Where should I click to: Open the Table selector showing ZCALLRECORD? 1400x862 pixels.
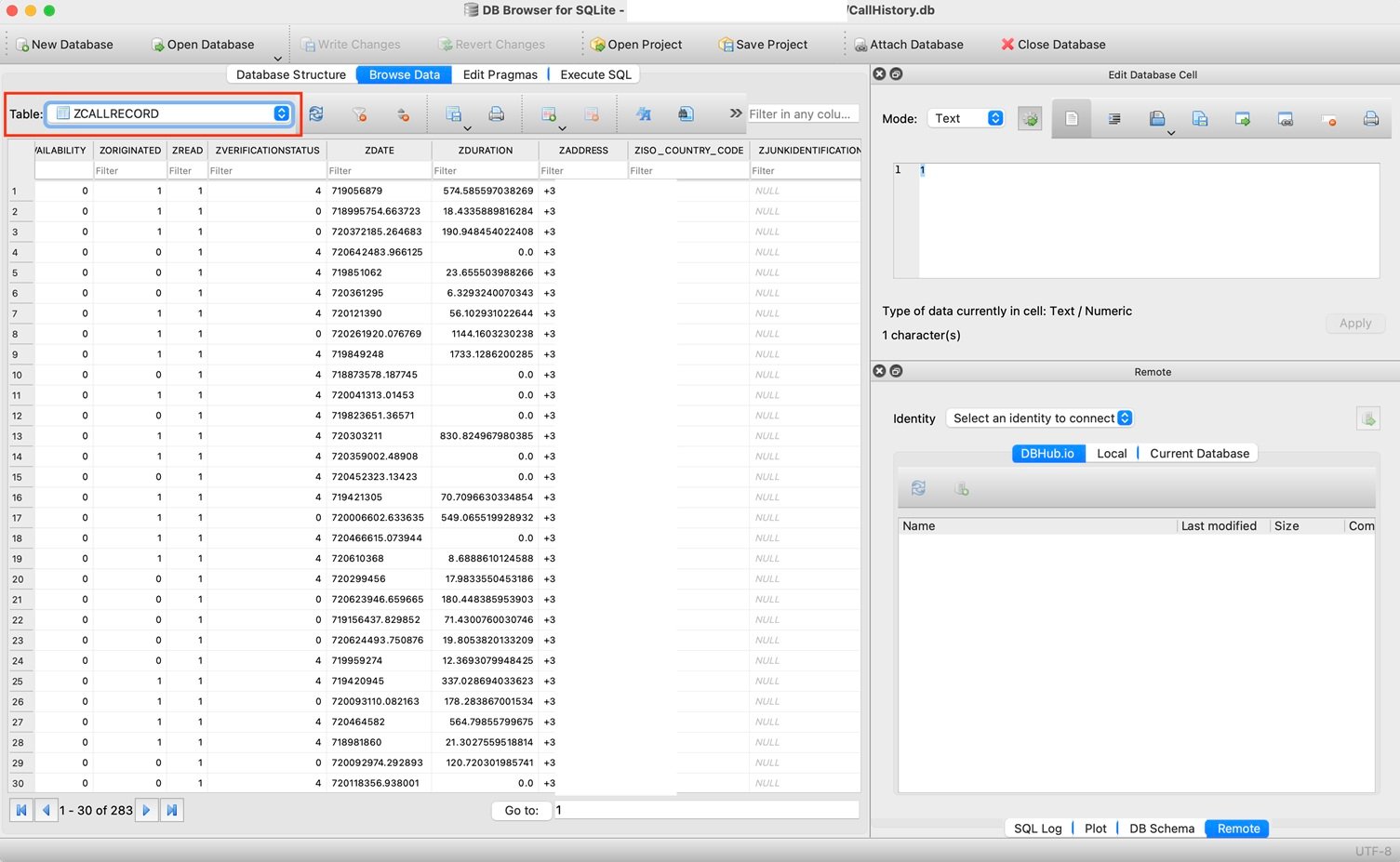click(x=169, y=113)
